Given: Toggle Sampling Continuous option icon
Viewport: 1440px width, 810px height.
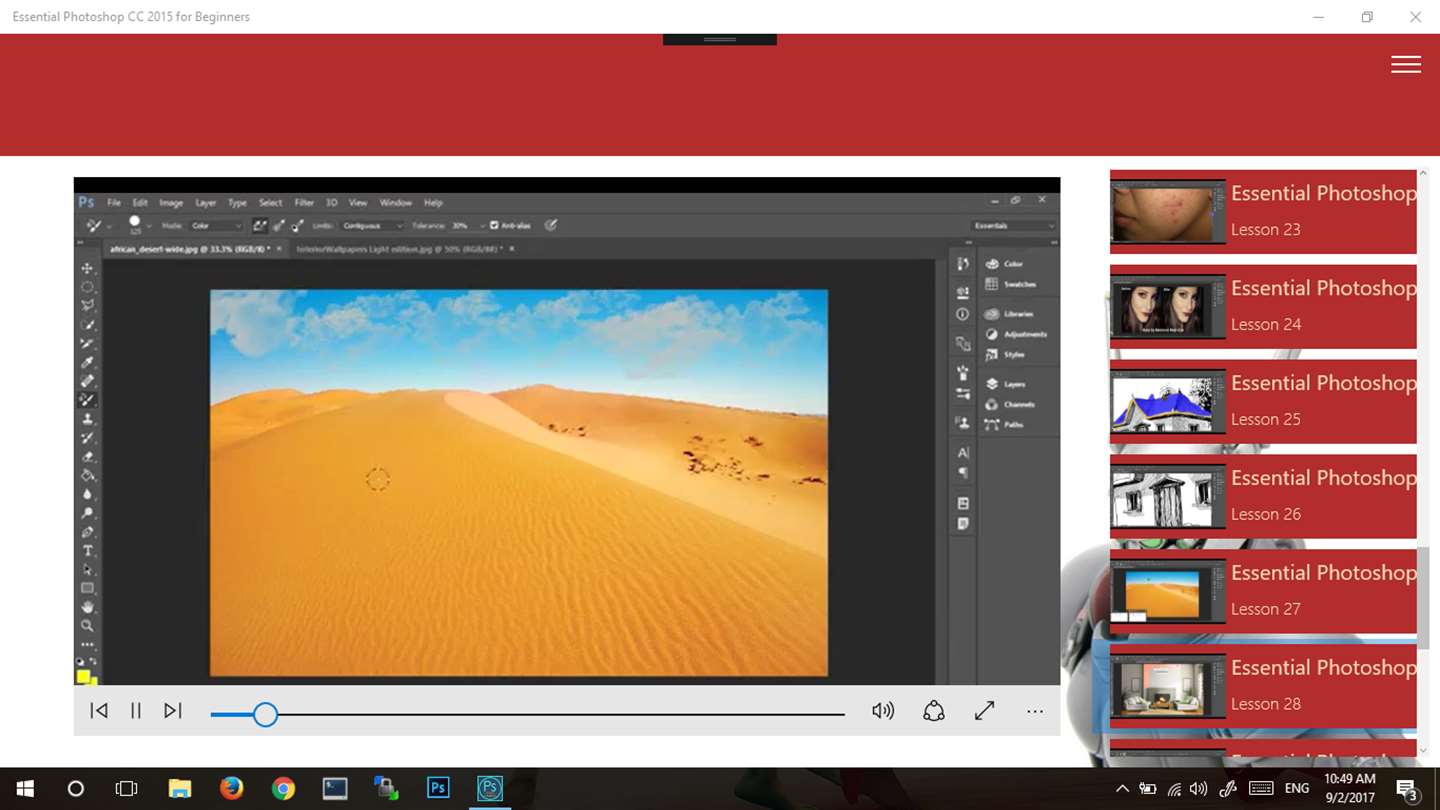Looking at the screenshot, I should pos(260,225).
